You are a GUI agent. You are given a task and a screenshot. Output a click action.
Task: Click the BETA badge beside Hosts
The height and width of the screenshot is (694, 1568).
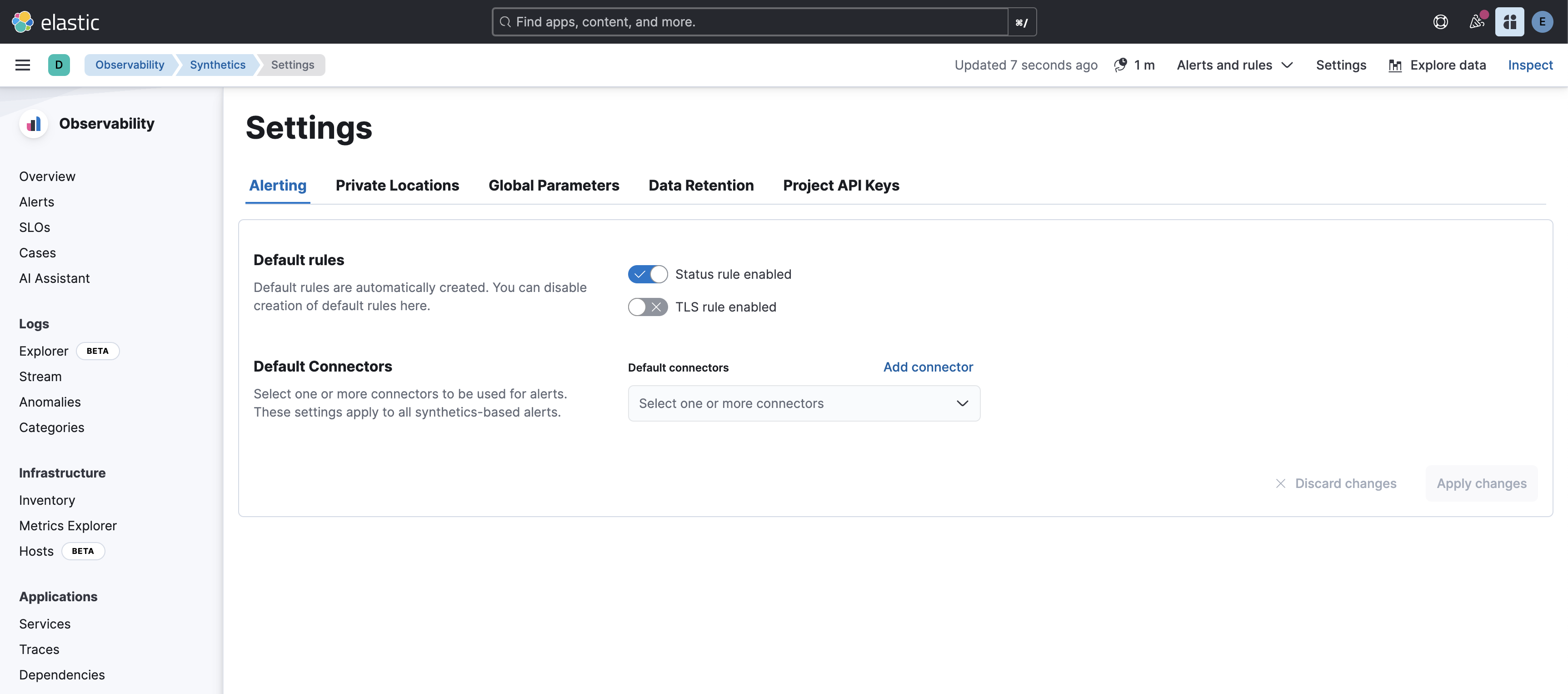pyautogui.click(x=83, y=551)
